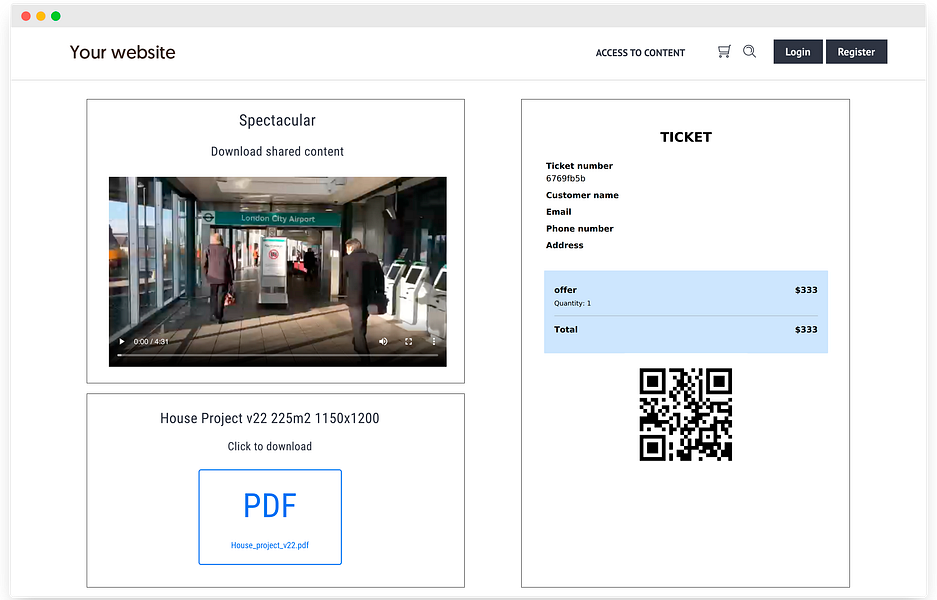
Task: Go to the Your website logo
Action: (123, 52)
